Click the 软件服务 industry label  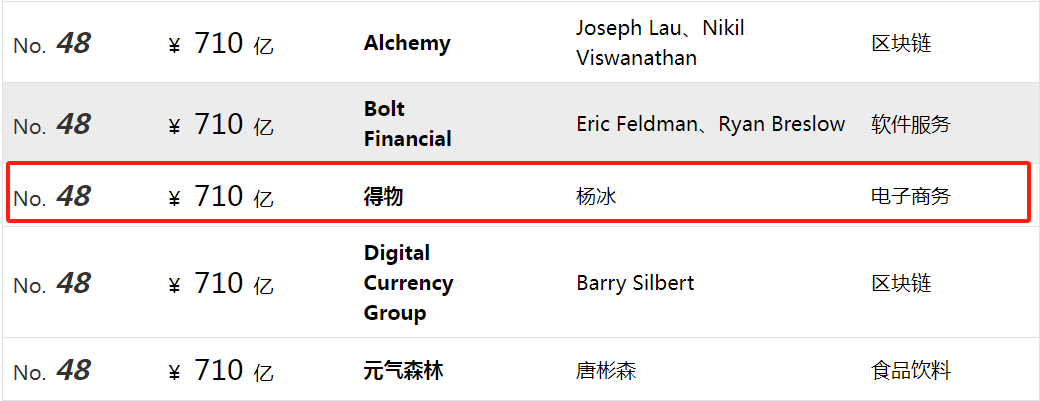(x=910, y=125)
